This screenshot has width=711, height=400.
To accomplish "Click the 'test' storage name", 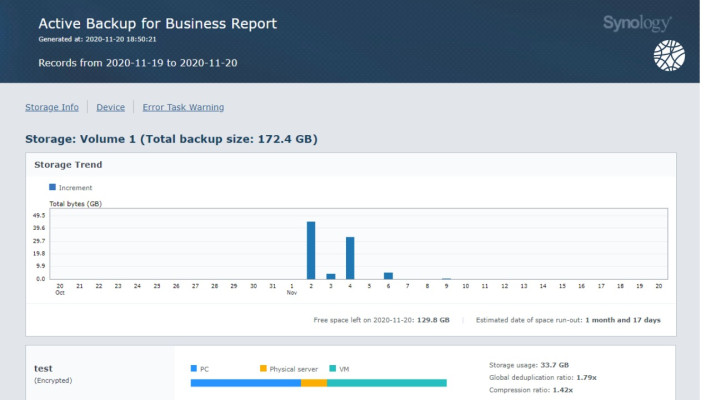I will click(43, 369).
